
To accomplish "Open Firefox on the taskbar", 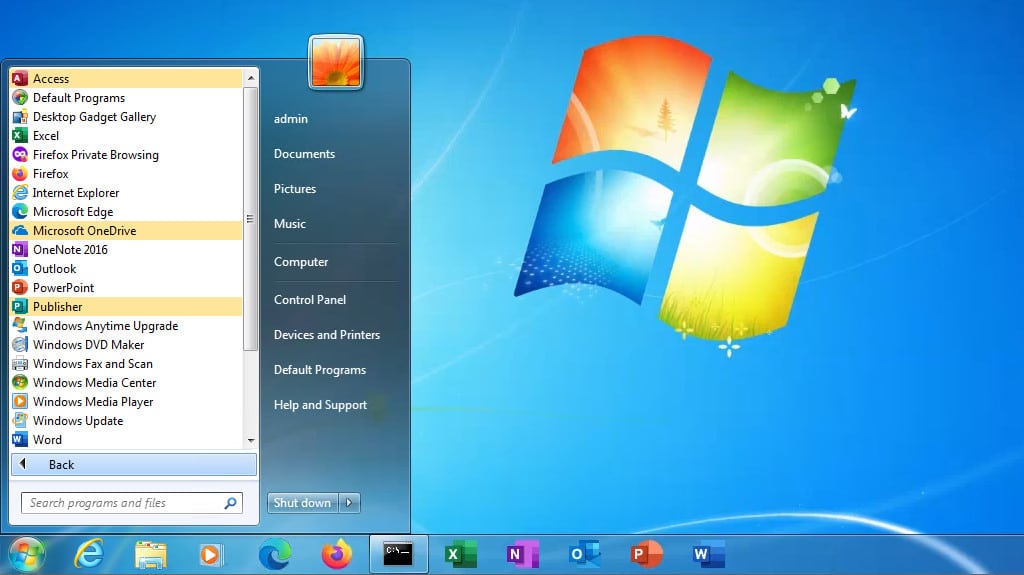I will (336, 555).
